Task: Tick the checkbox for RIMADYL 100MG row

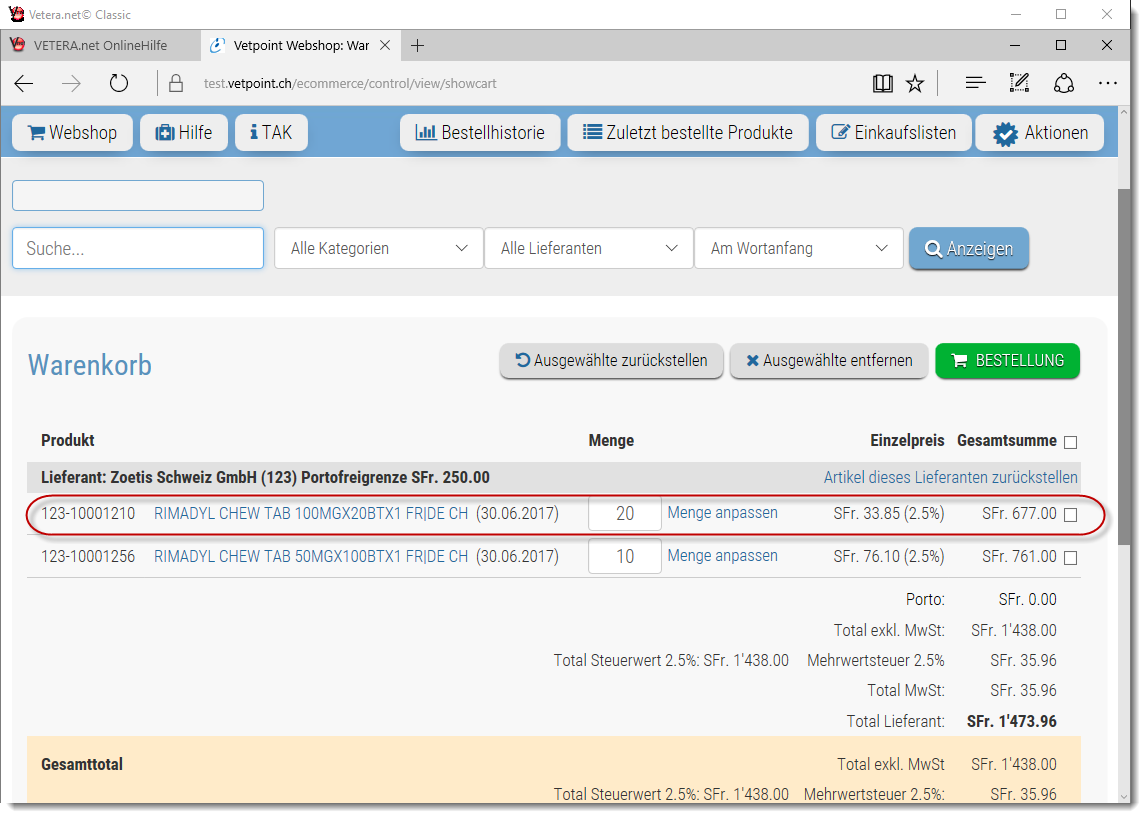Action: pos(1070,515)
